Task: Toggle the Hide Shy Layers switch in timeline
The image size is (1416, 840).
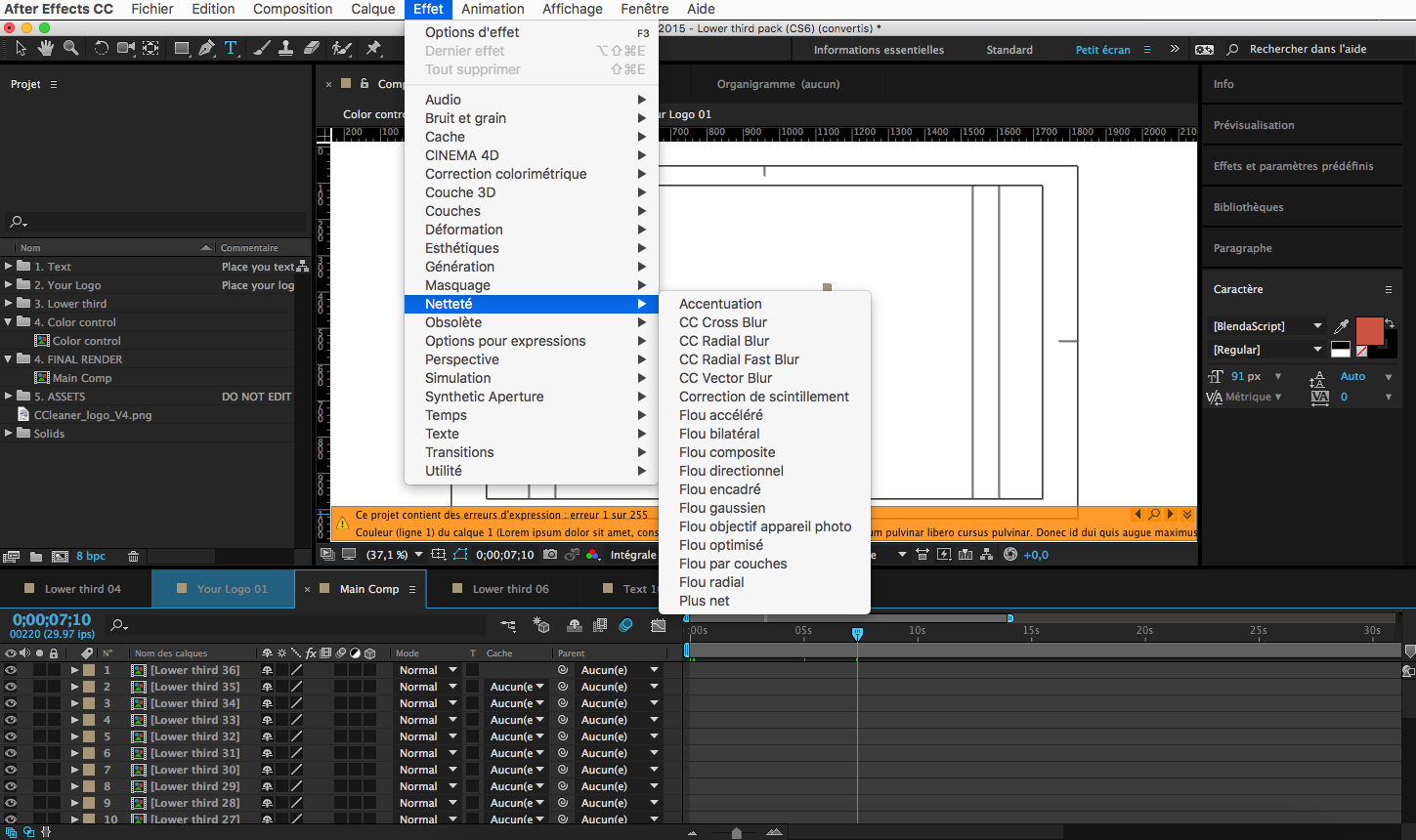Action: [x=575, y=625]
